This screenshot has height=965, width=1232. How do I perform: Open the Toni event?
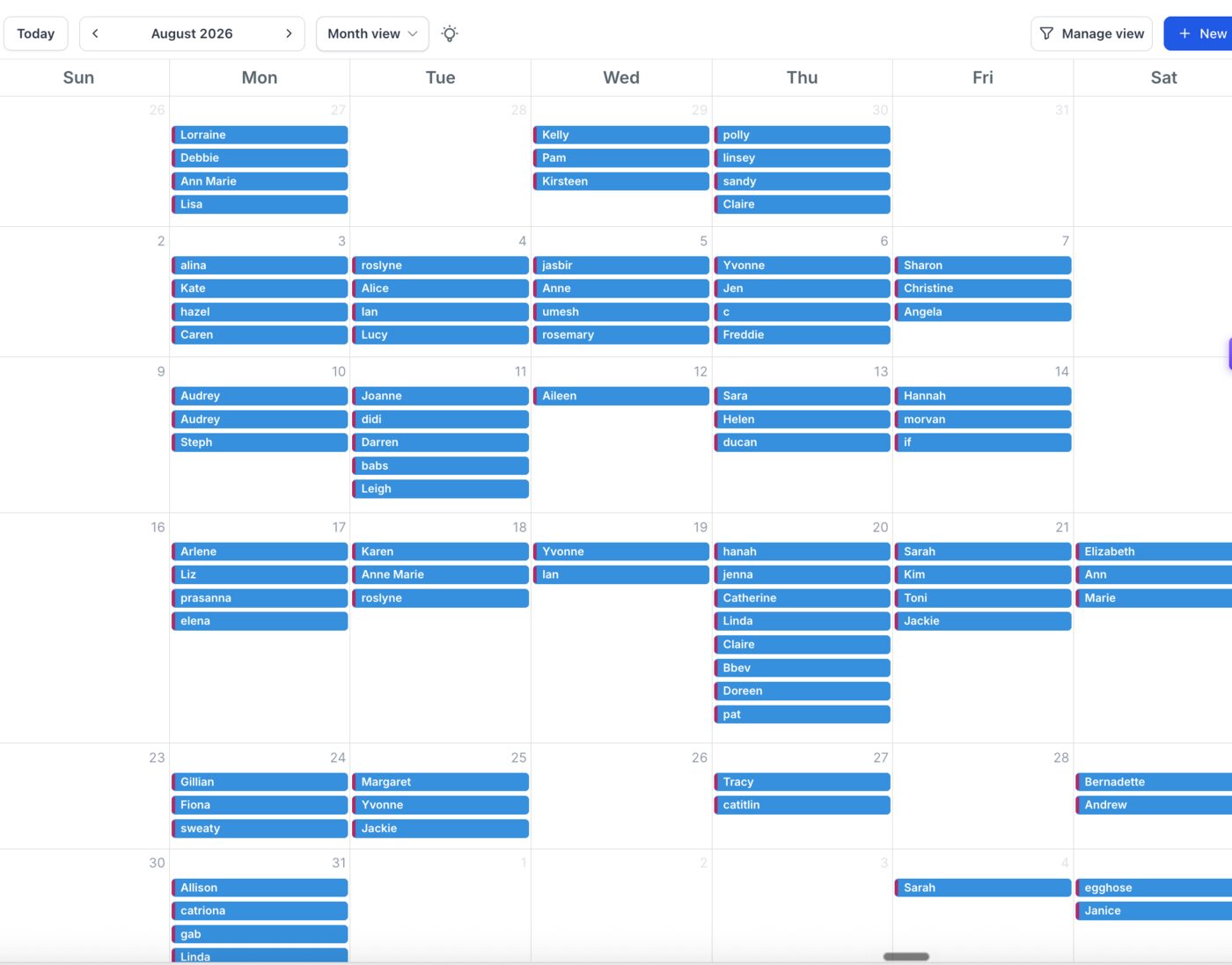tap(983, 598)
